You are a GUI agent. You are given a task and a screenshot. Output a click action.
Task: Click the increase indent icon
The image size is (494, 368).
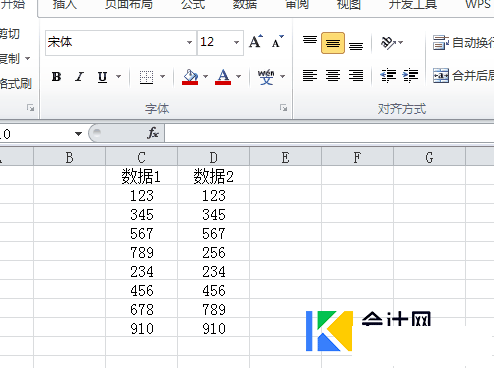pyautogui.click(x=410, y=76)
